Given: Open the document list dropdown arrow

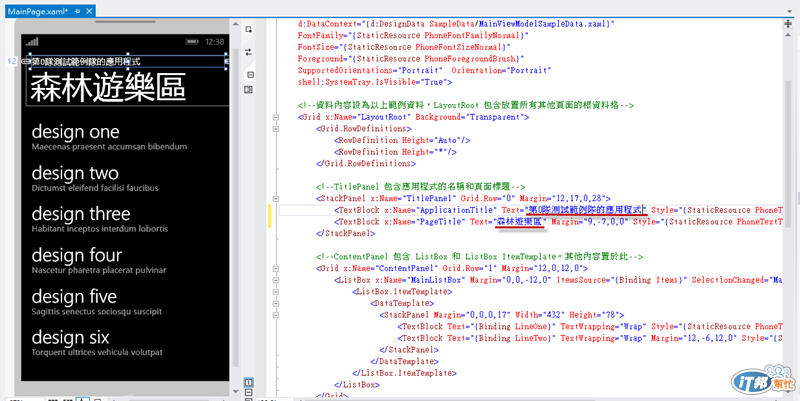Looking at the screenshot, I should (x=790, y=11).
